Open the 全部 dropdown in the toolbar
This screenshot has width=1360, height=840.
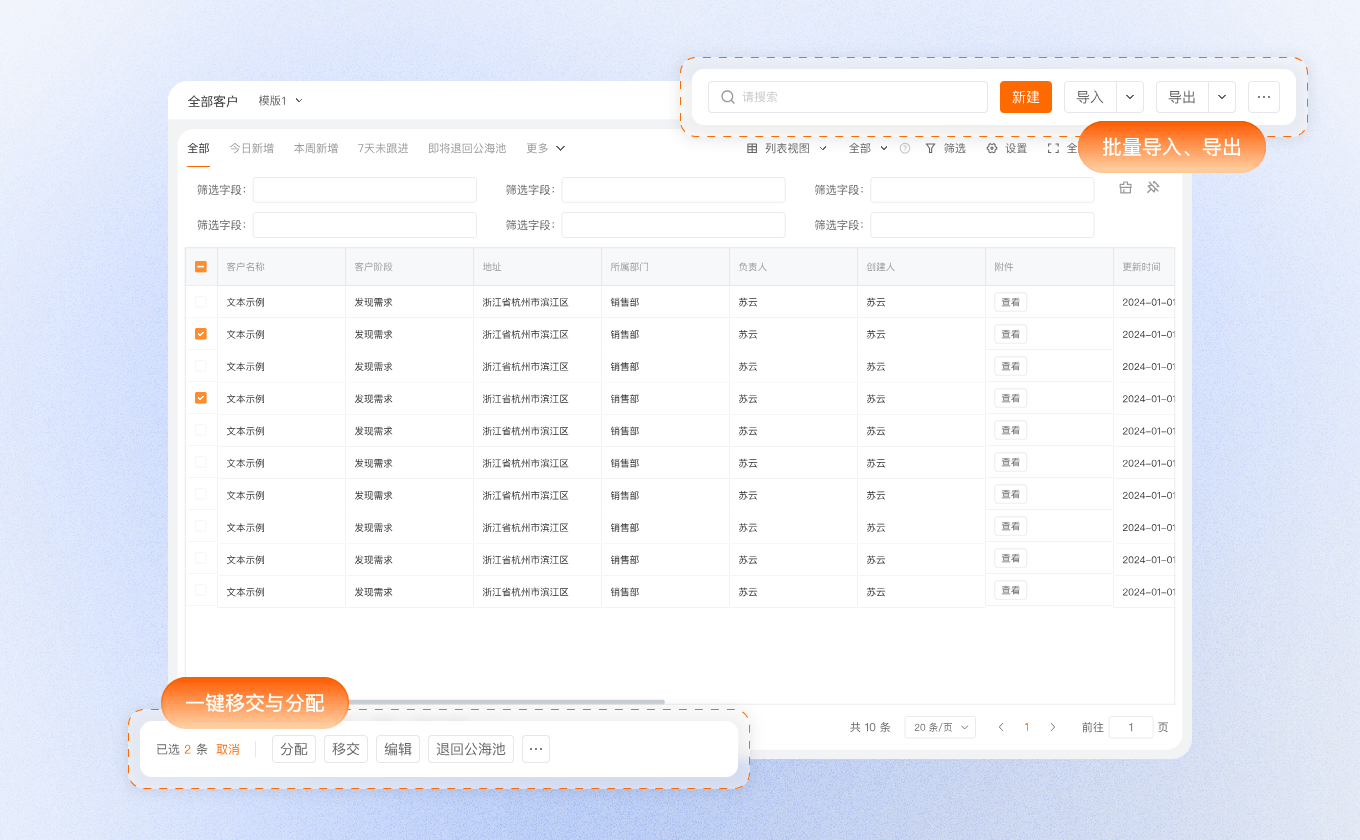tap(868, 148)
